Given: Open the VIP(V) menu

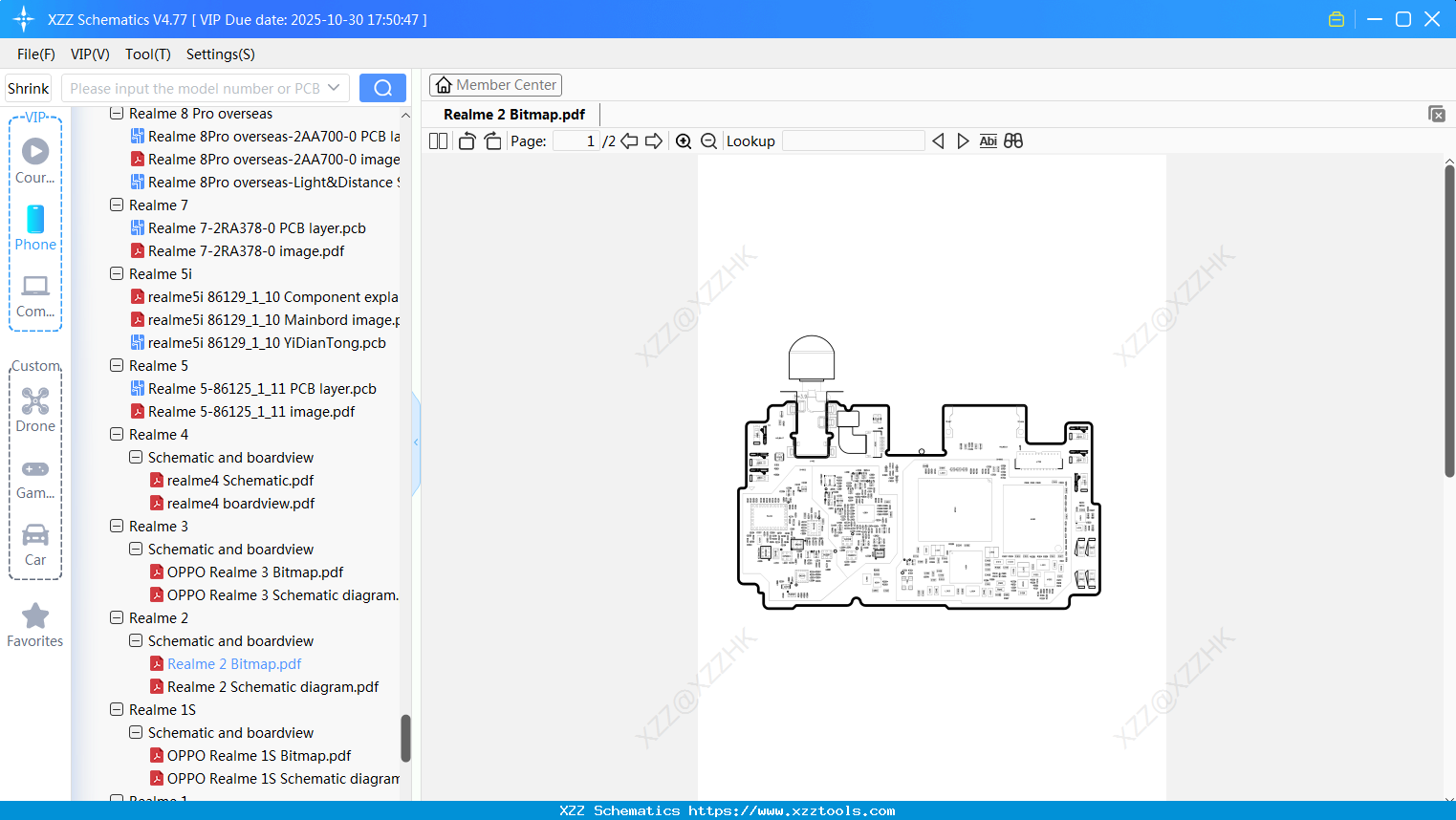Looking at the screenshot, I should pyautogui.click(x=90, y=54).
